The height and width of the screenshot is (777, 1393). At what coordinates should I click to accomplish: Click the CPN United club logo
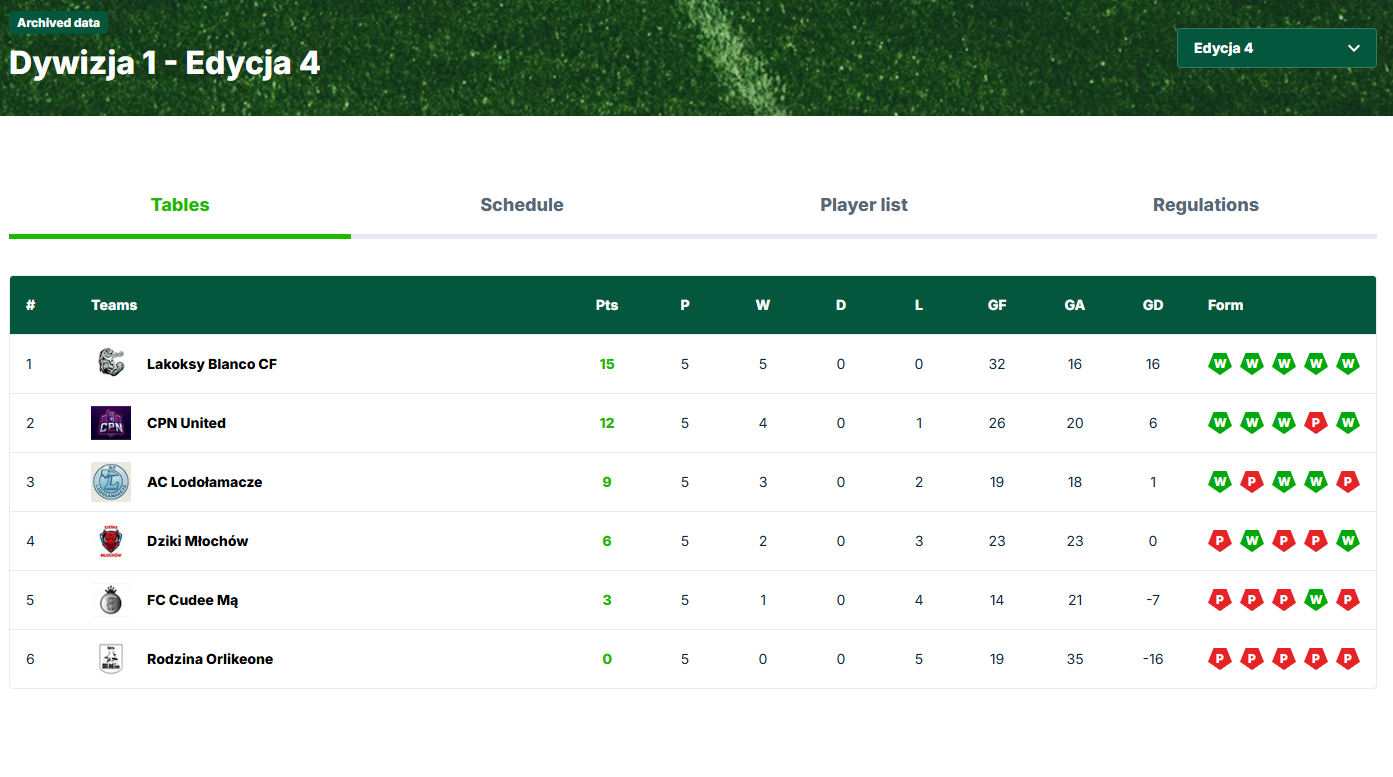click(x=111, y=422)
